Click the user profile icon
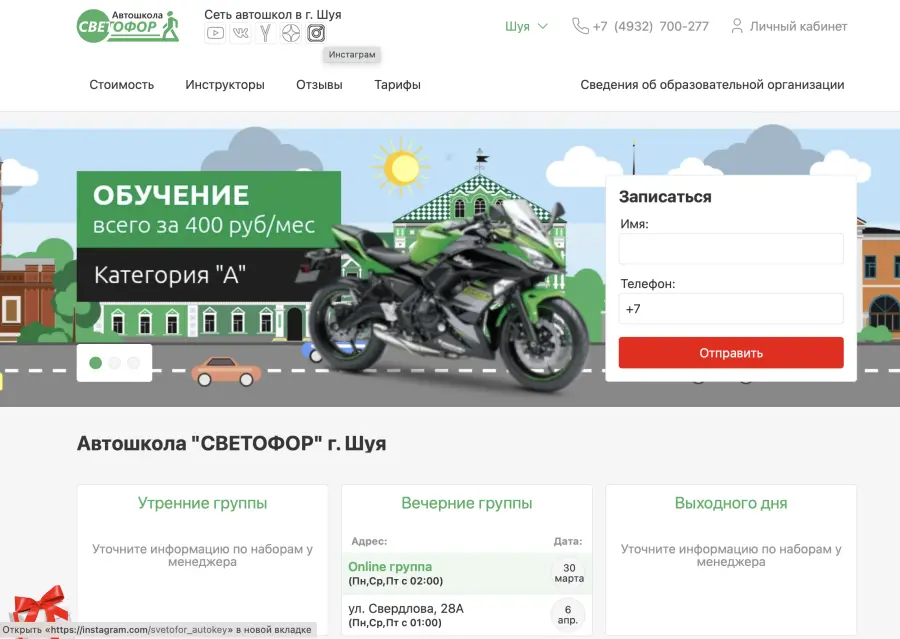Viewport: 900px width, 639px height. 736,26
